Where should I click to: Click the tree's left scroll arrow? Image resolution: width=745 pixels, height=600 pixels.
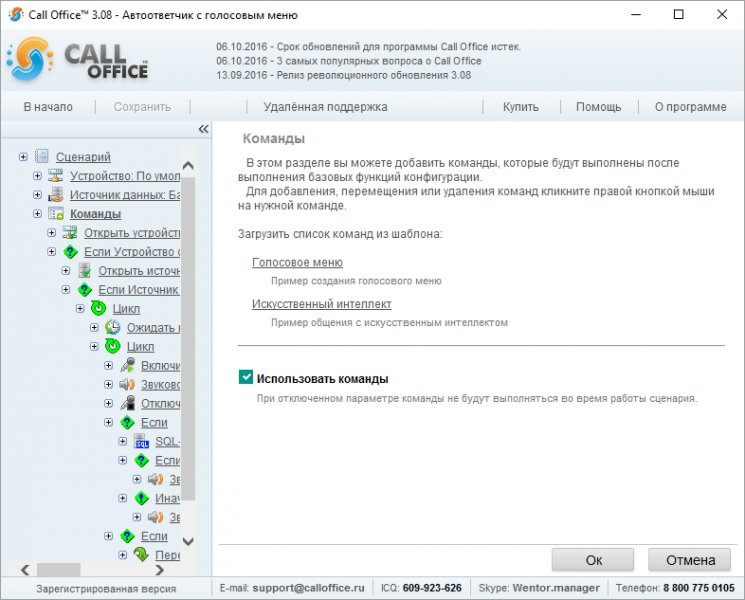tap(26, 570)
